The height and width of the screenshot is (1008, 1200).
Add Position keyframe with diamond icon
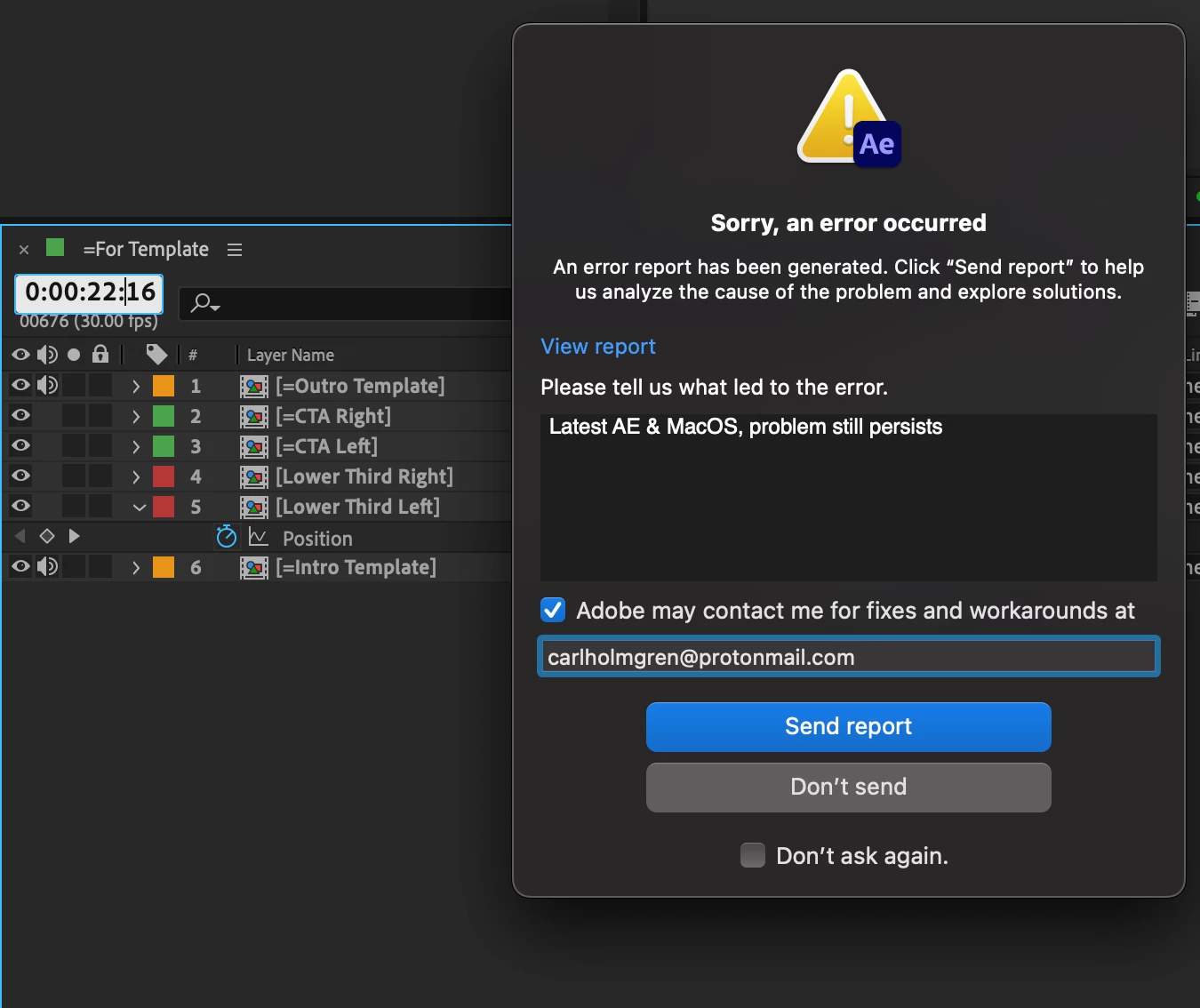pos(47,536)
